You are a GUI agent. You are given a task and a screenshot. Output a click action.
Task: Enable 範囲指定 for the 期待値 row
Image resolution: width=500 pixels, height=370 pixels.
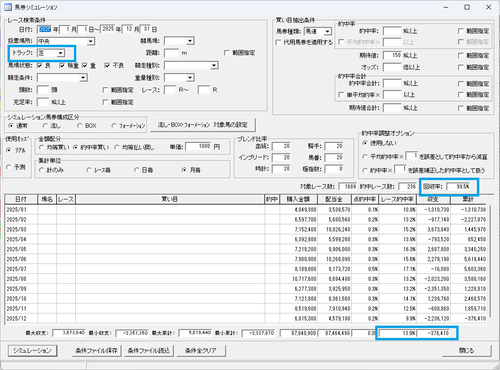(x=461, y=55)
